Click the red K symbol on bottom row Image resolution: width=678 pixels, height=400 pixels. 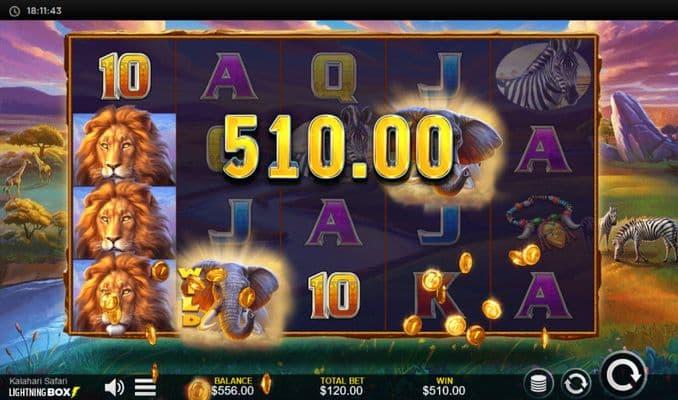tap(439, 295)
